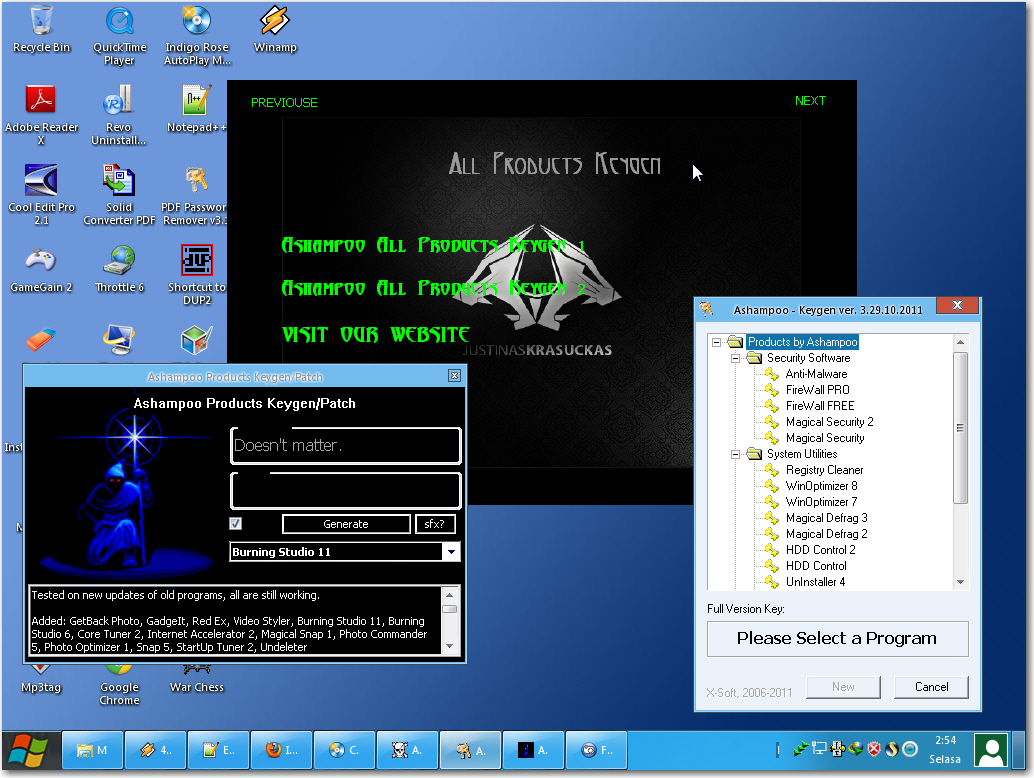
Task: Select WinOptimizer 7 in the tree
Action: 821,502
